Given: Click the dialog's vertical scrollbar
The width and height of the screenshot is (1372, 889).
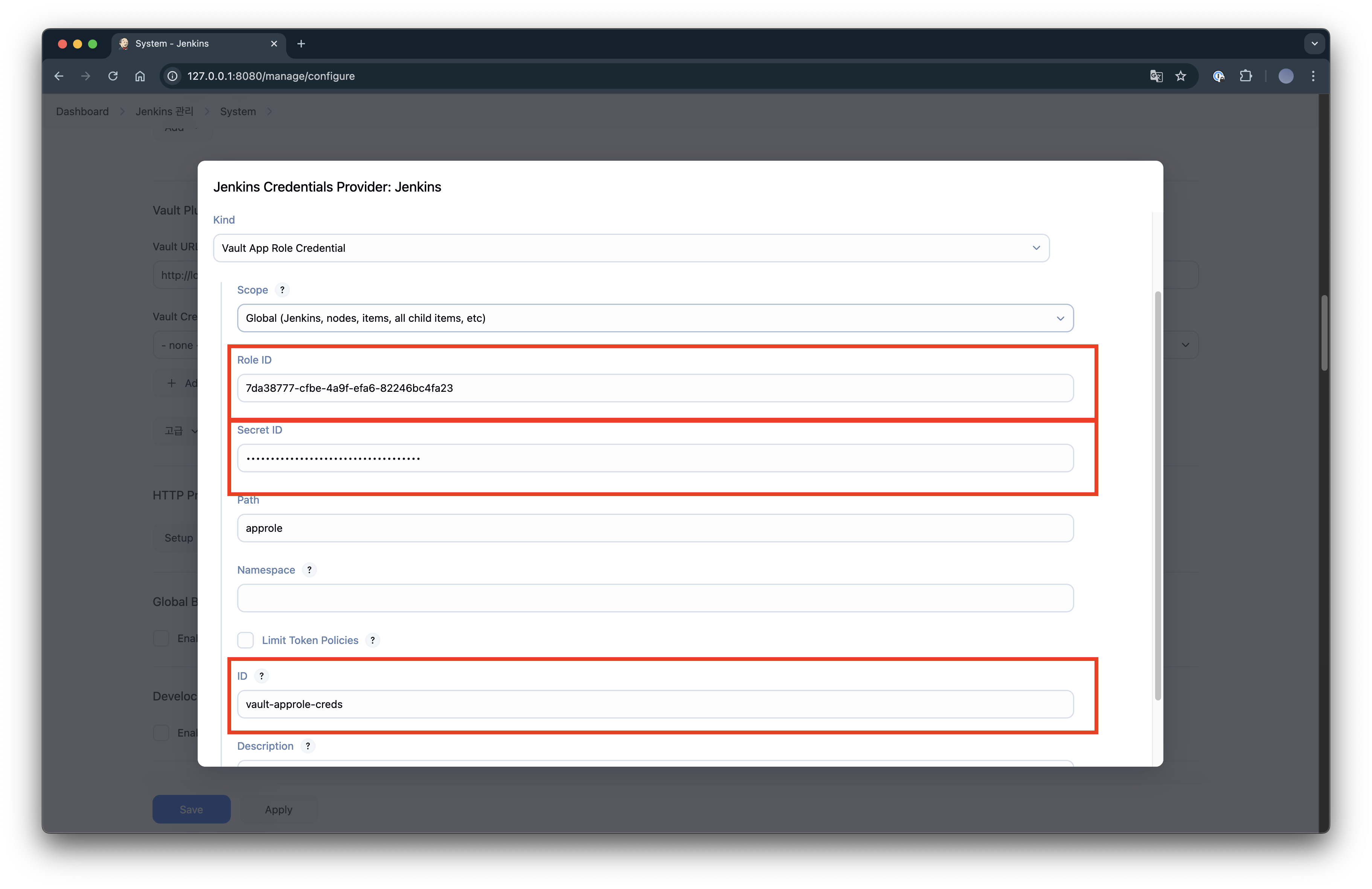Looking at the screenshot, I should [1157, 495].
